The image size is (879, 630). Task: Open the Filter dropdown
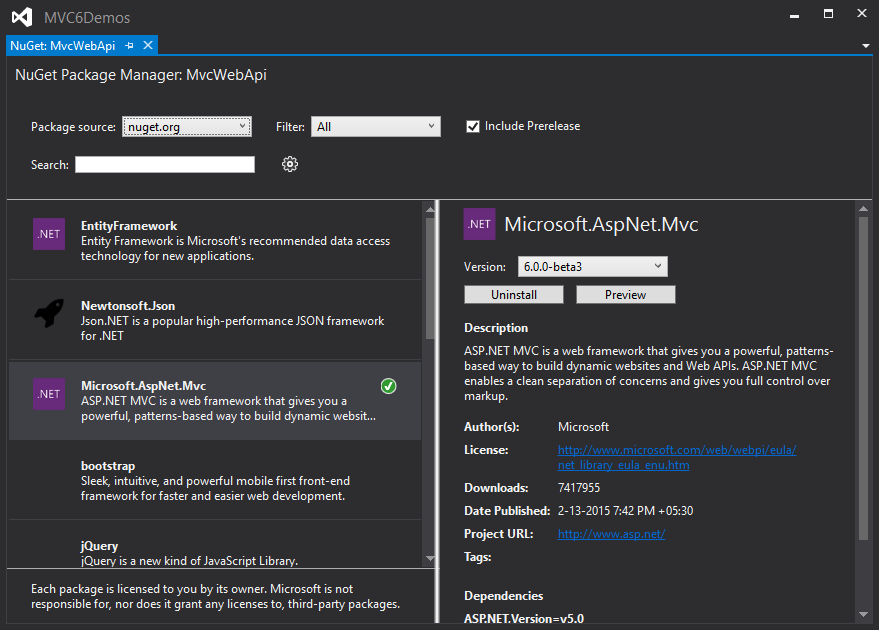click(376, 127)
